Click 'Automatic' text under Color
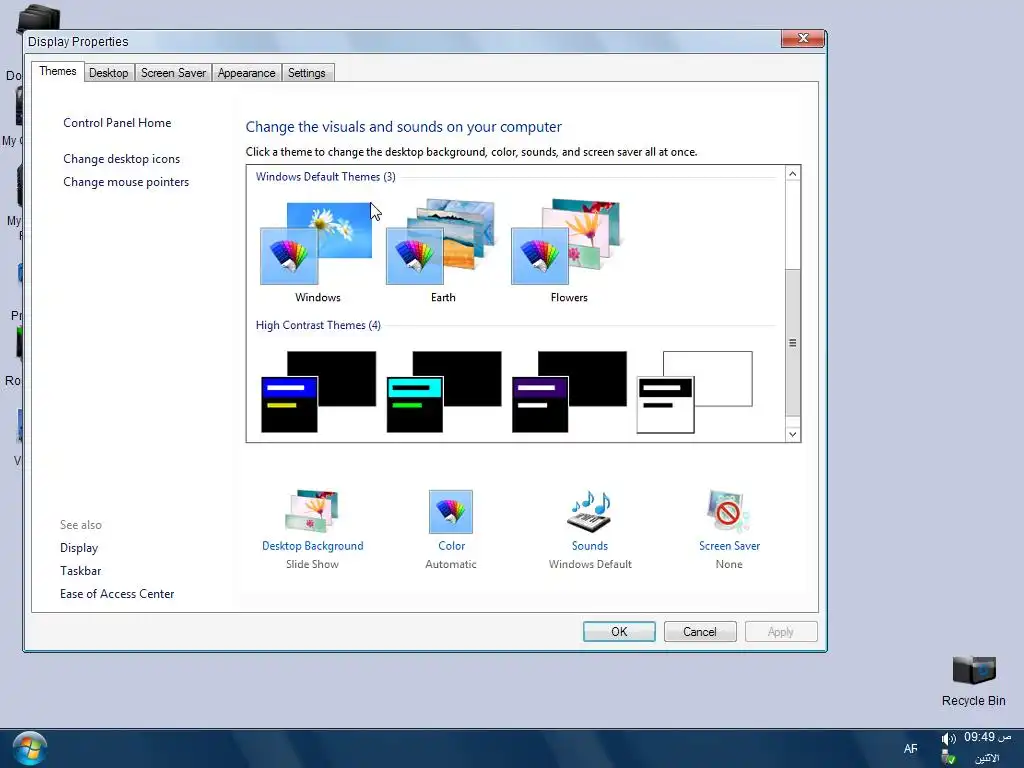 451,564
